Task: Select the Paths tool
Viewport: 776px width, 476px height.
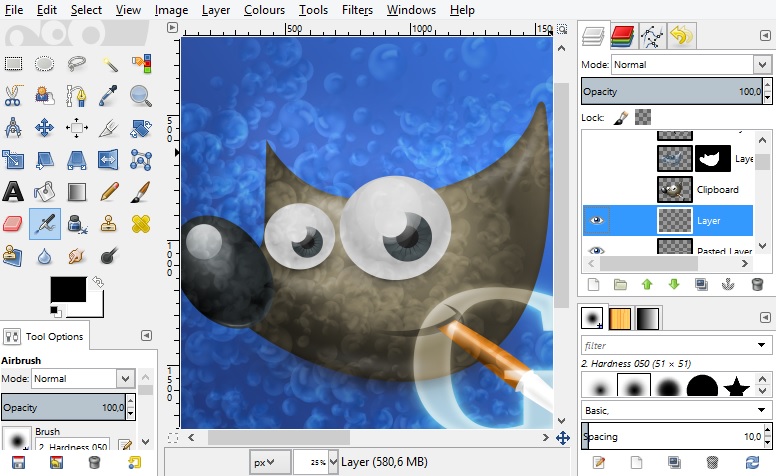Action: [x=77, y=95]
